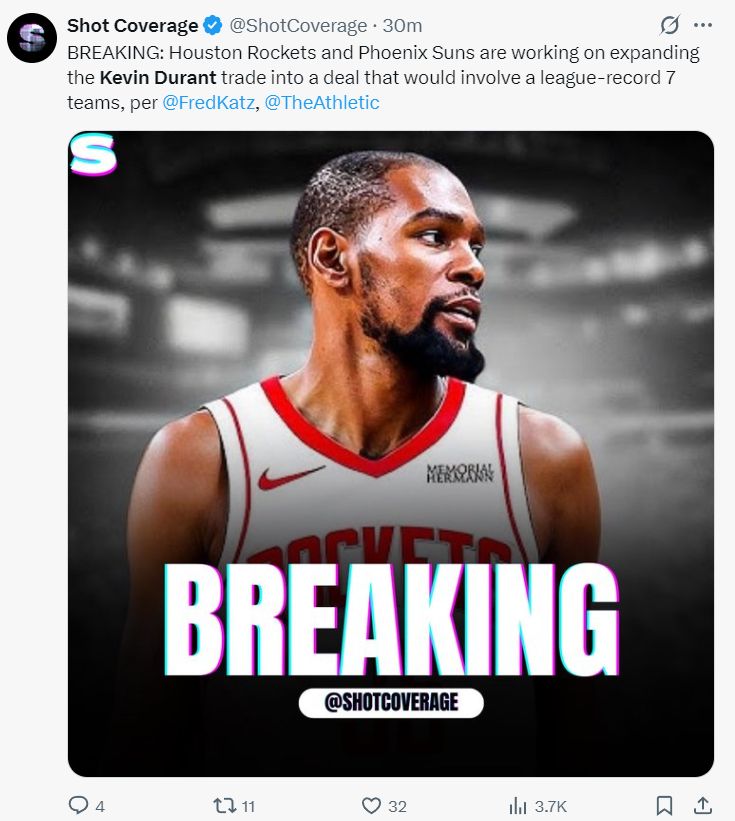Click the repost arrows icon
Image resolution: width=735 pixels, height=821 pixels.
225,805
